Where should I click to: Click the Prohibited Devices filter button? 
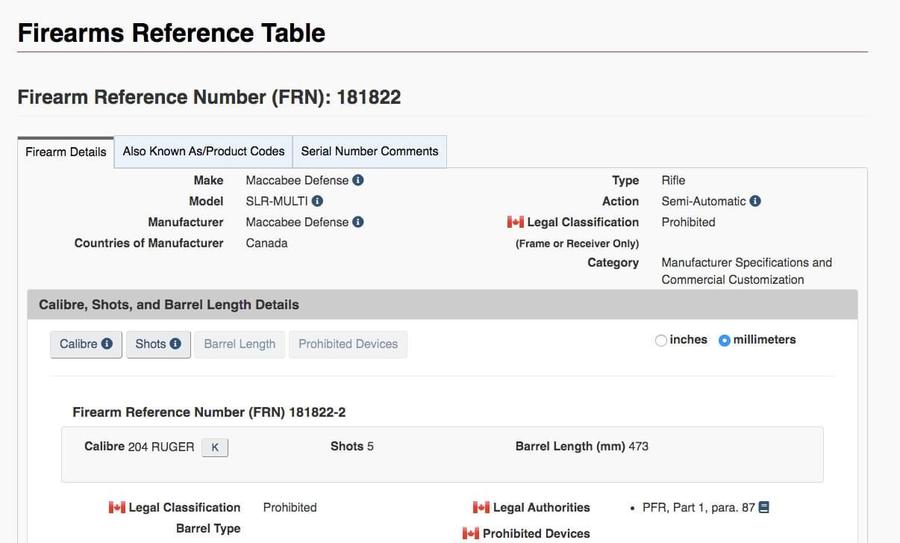(348, 344)
